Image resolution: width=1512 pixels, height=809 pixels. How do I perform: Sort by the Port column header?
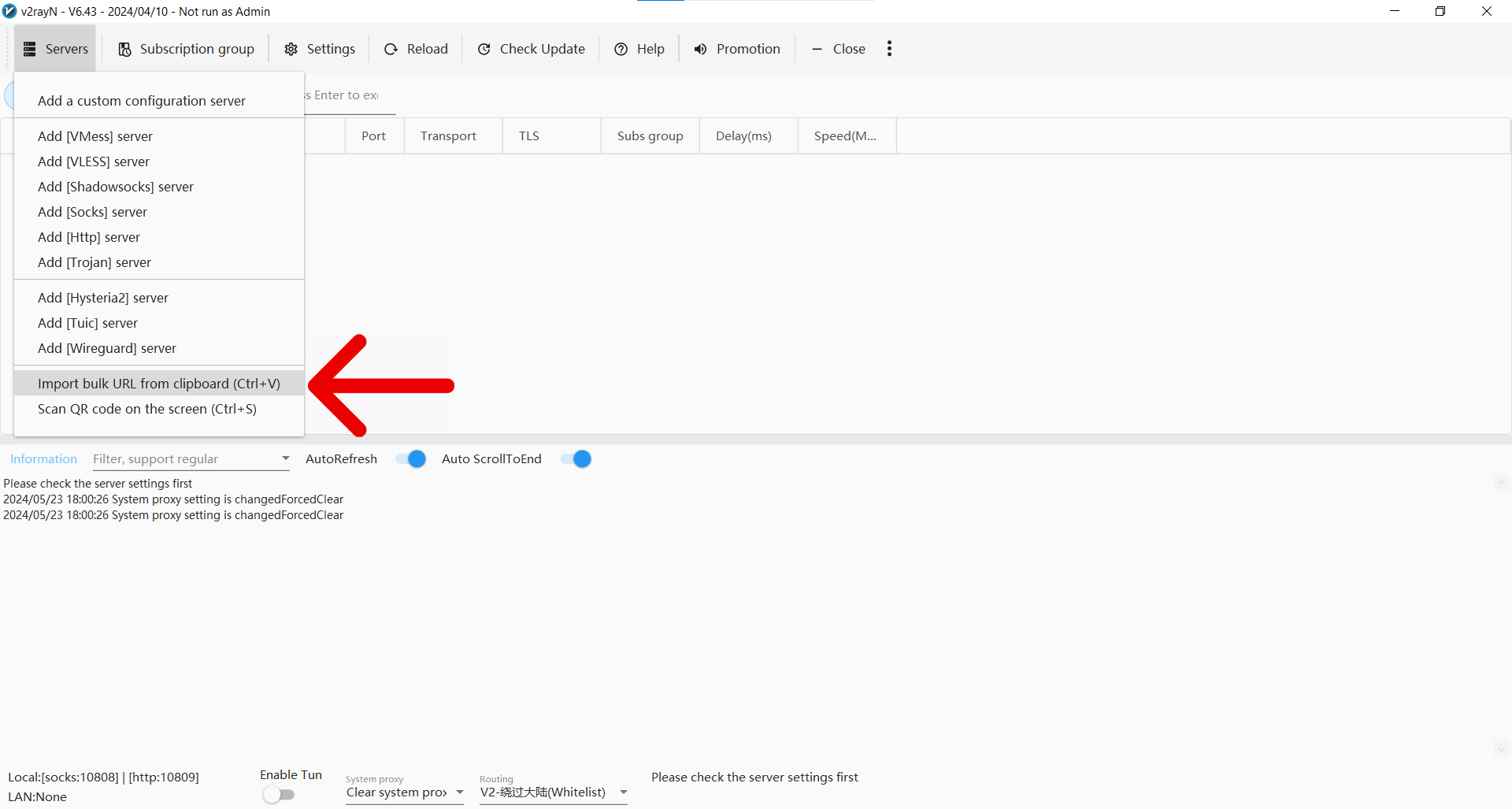coord(374,136)
